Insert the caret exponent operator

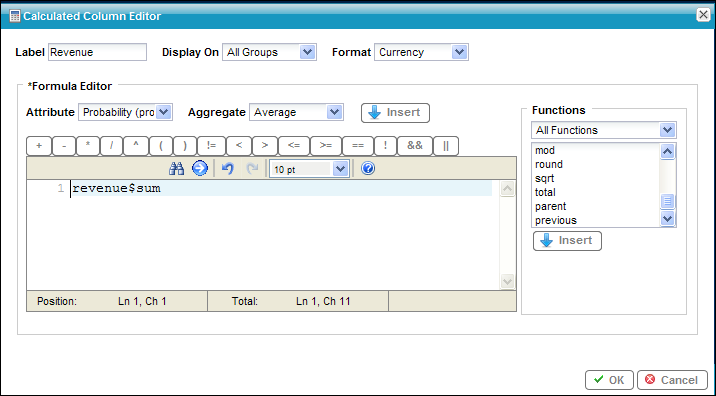pos(136,146)
